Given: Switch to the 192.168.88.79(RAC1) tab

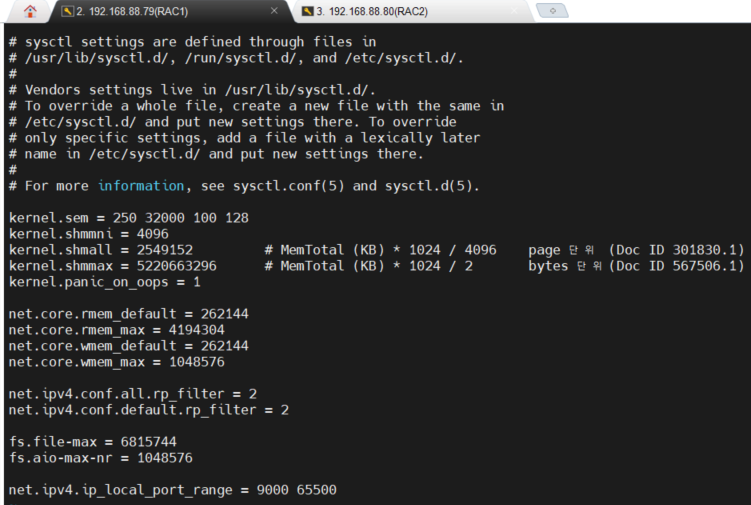Looking at the screenshot, I should click(x=171, y=11).
